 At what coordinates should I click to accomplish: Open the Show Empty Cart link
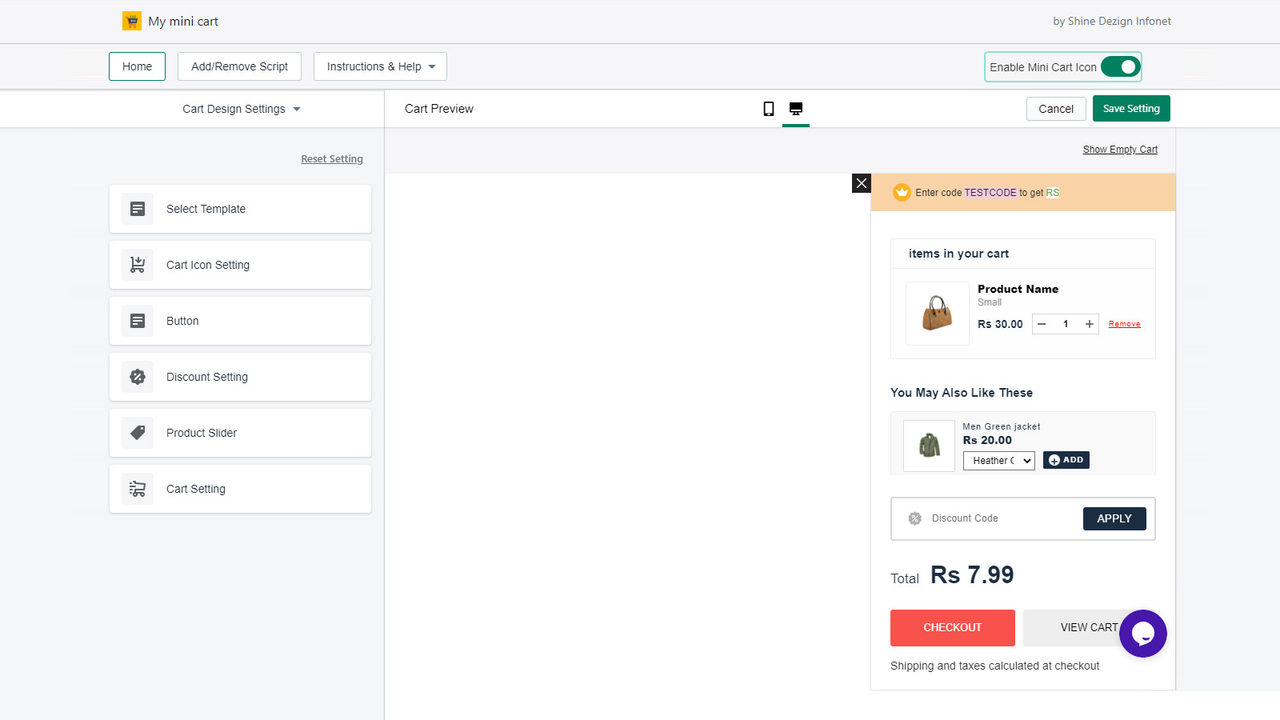[x=1120, y=149]
